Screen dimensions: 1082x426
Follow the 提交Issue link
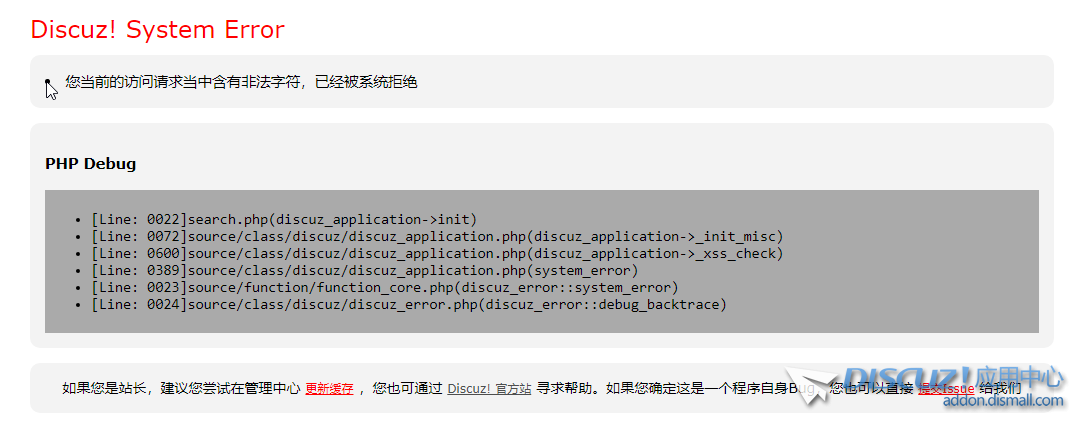click(946, 389)
